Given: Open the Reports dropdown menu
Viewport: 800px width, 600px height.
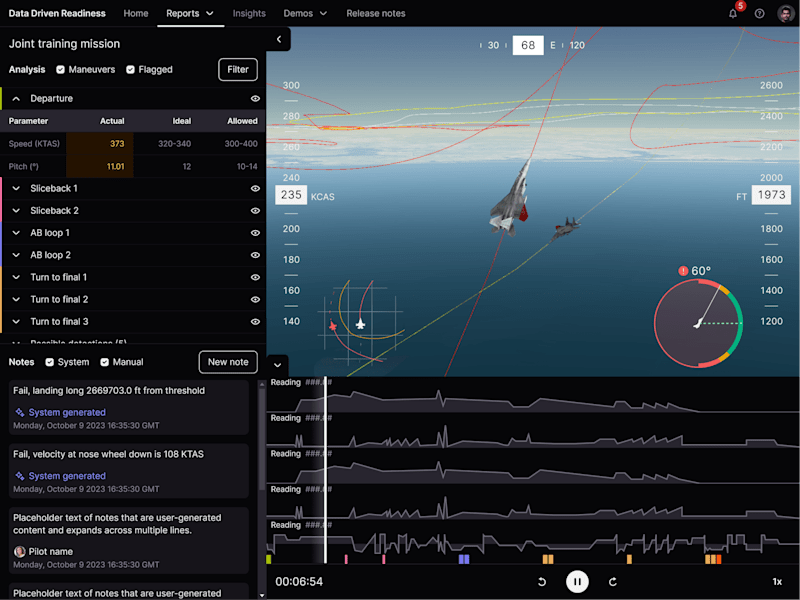Looking at the screenshot, I should (x=190, y=14).
